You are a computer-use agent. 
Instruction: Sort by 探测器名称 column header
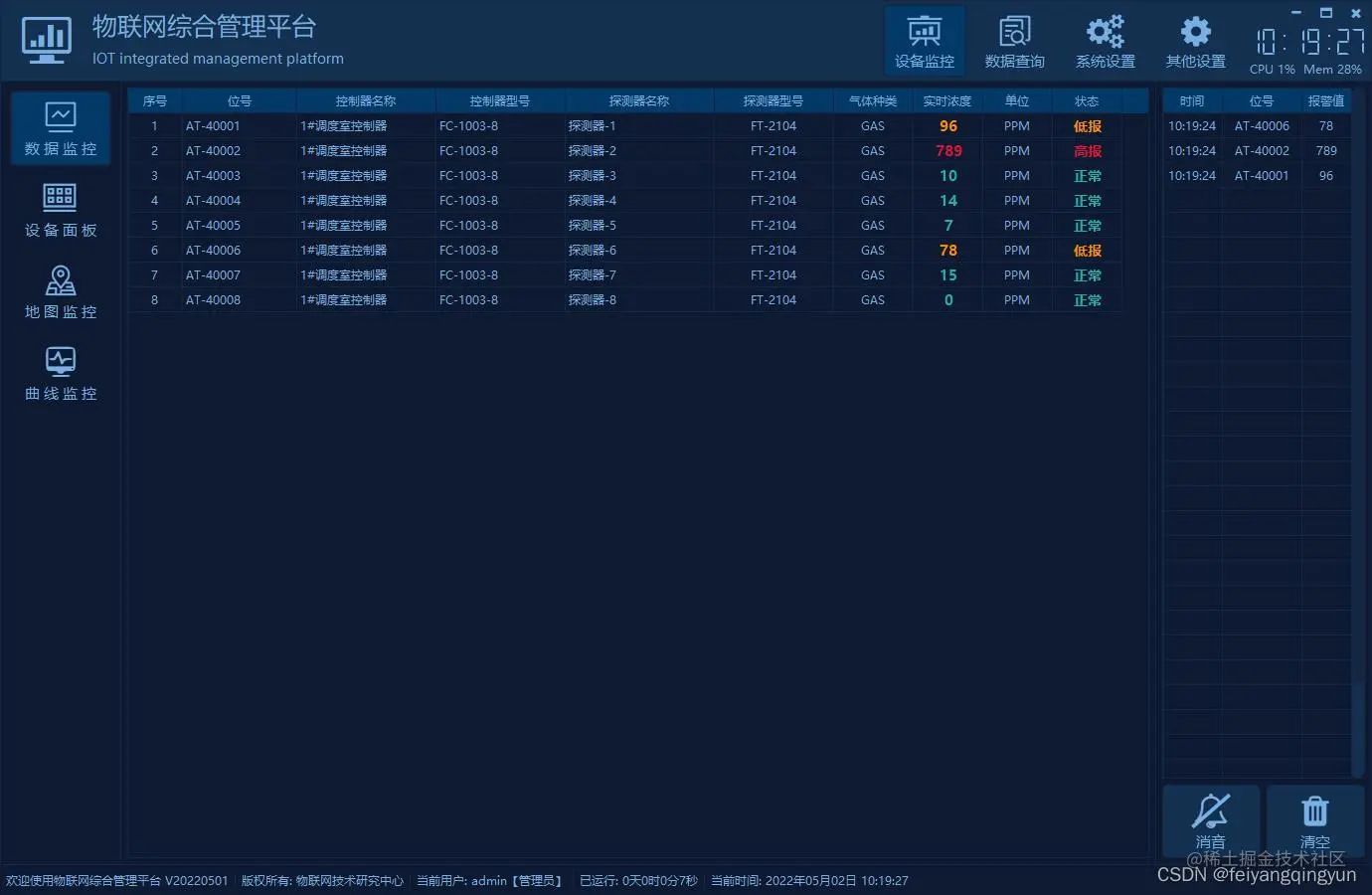click(638, 101)
